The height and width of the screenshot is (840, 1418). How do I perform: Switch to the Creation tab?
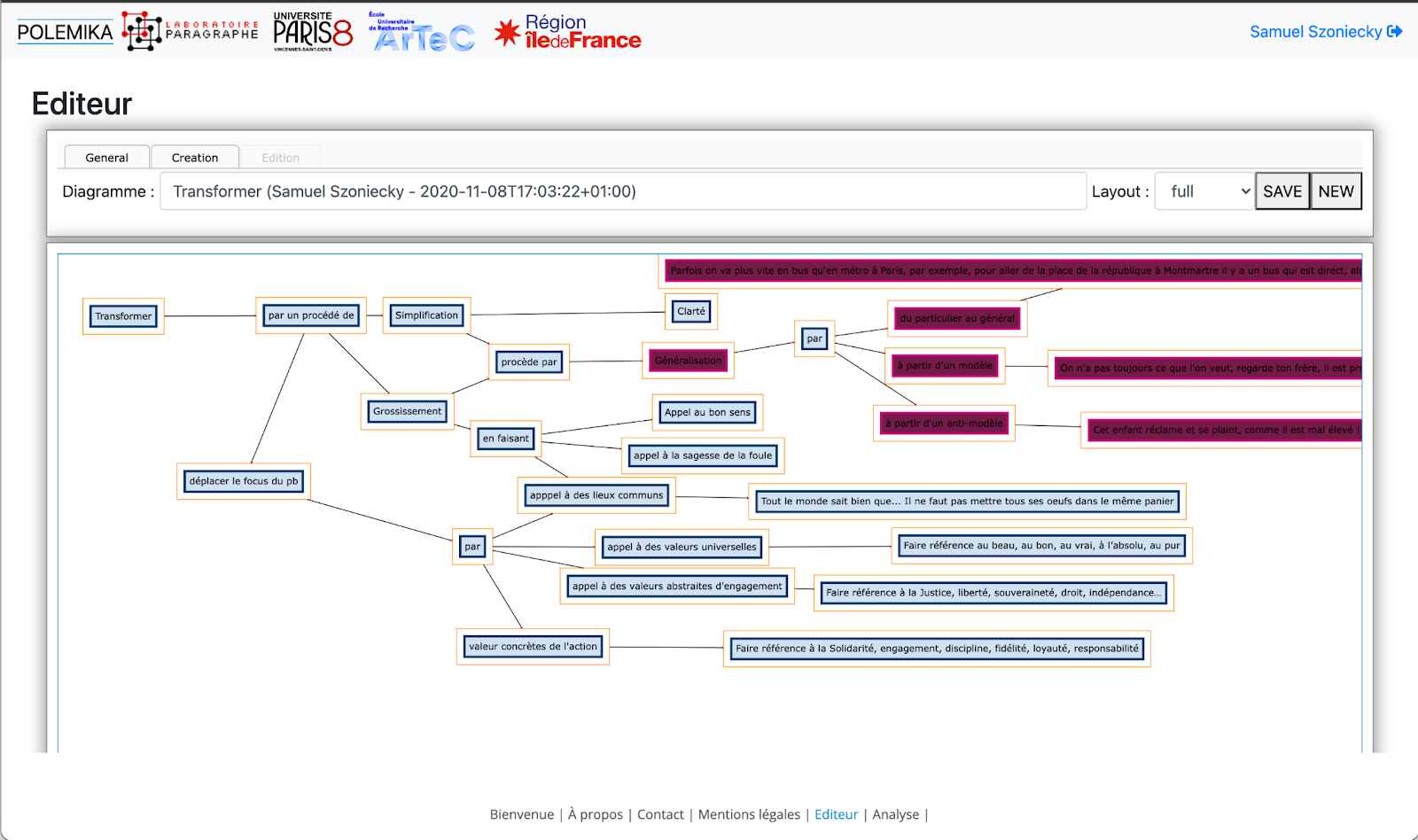(x=195, y=158)
